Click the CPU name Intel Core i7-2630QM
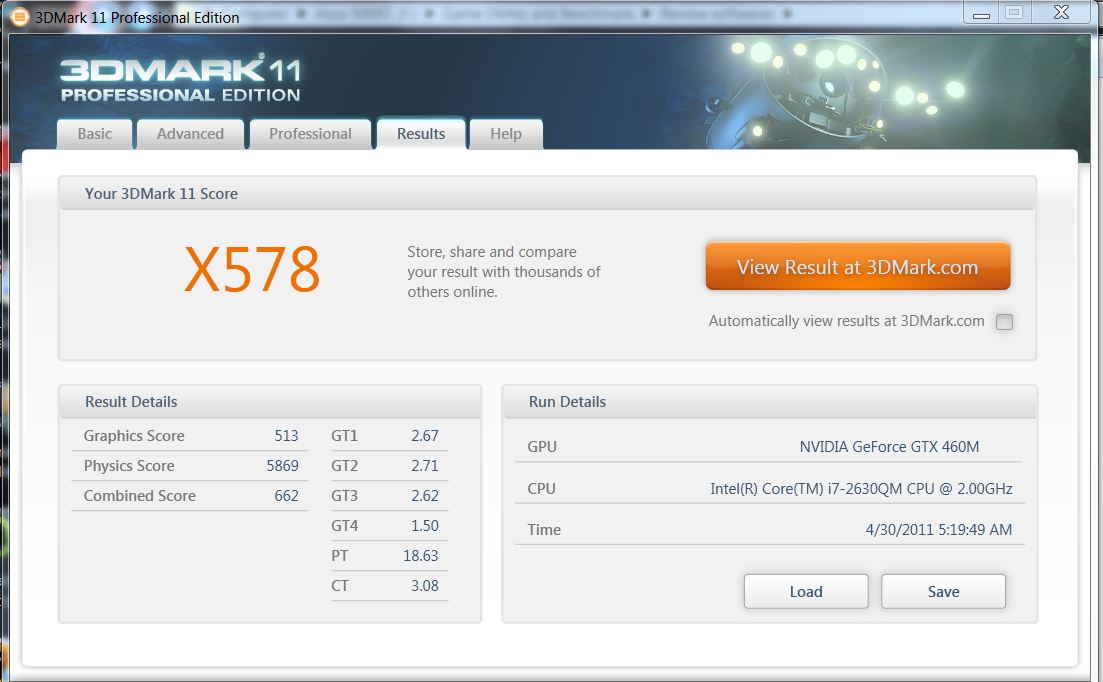This screenshot has width=1103, height=682. tap(861, 489)
